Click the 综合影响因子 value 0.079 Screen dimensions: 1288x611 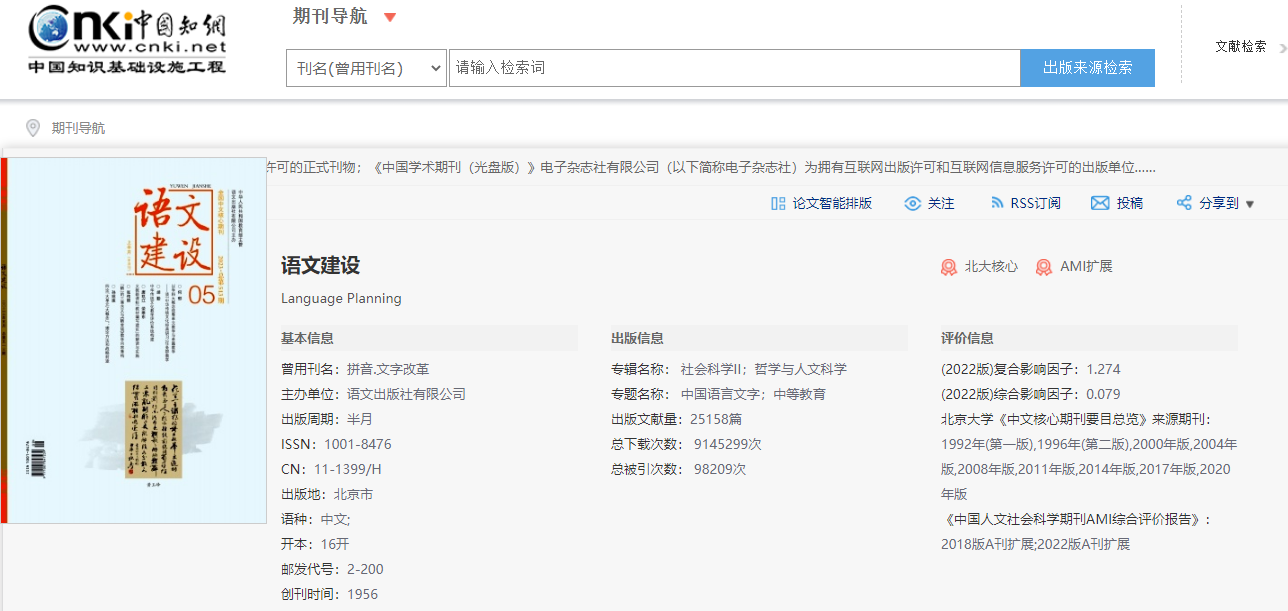click(x=1104, y=394)
